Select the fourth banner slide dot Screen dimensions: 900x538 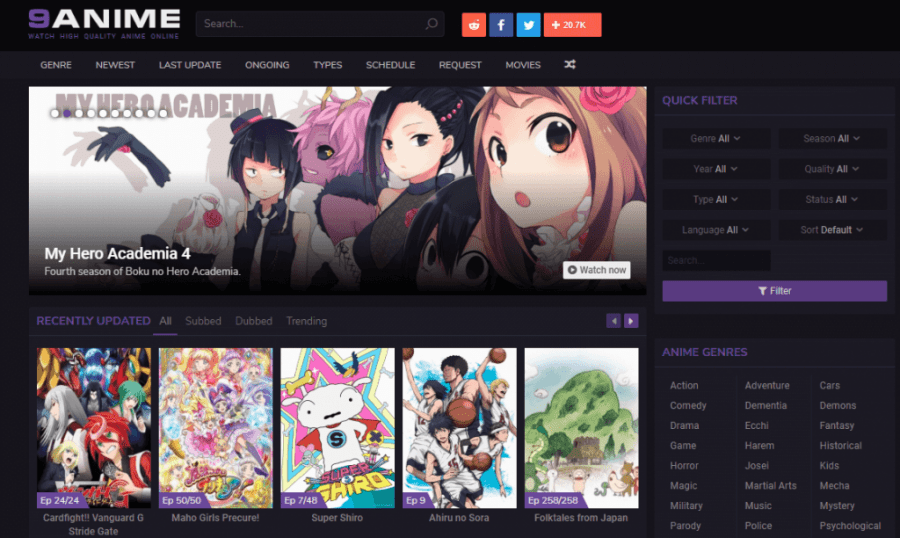coord(91,114)
